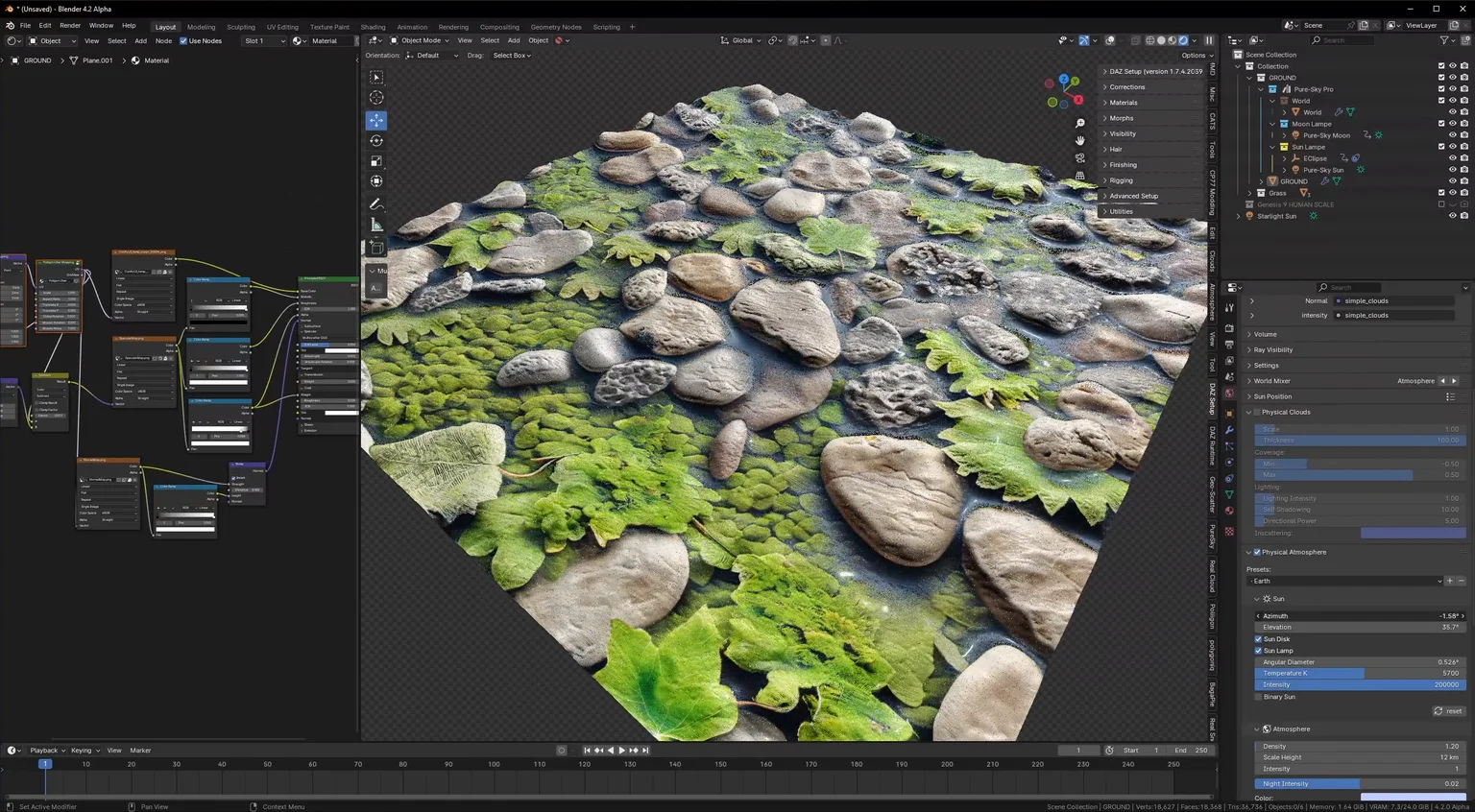Click the zoom magnifier icon in viewport
This screenshot has width=1475, height=812.
point(1080,124)
